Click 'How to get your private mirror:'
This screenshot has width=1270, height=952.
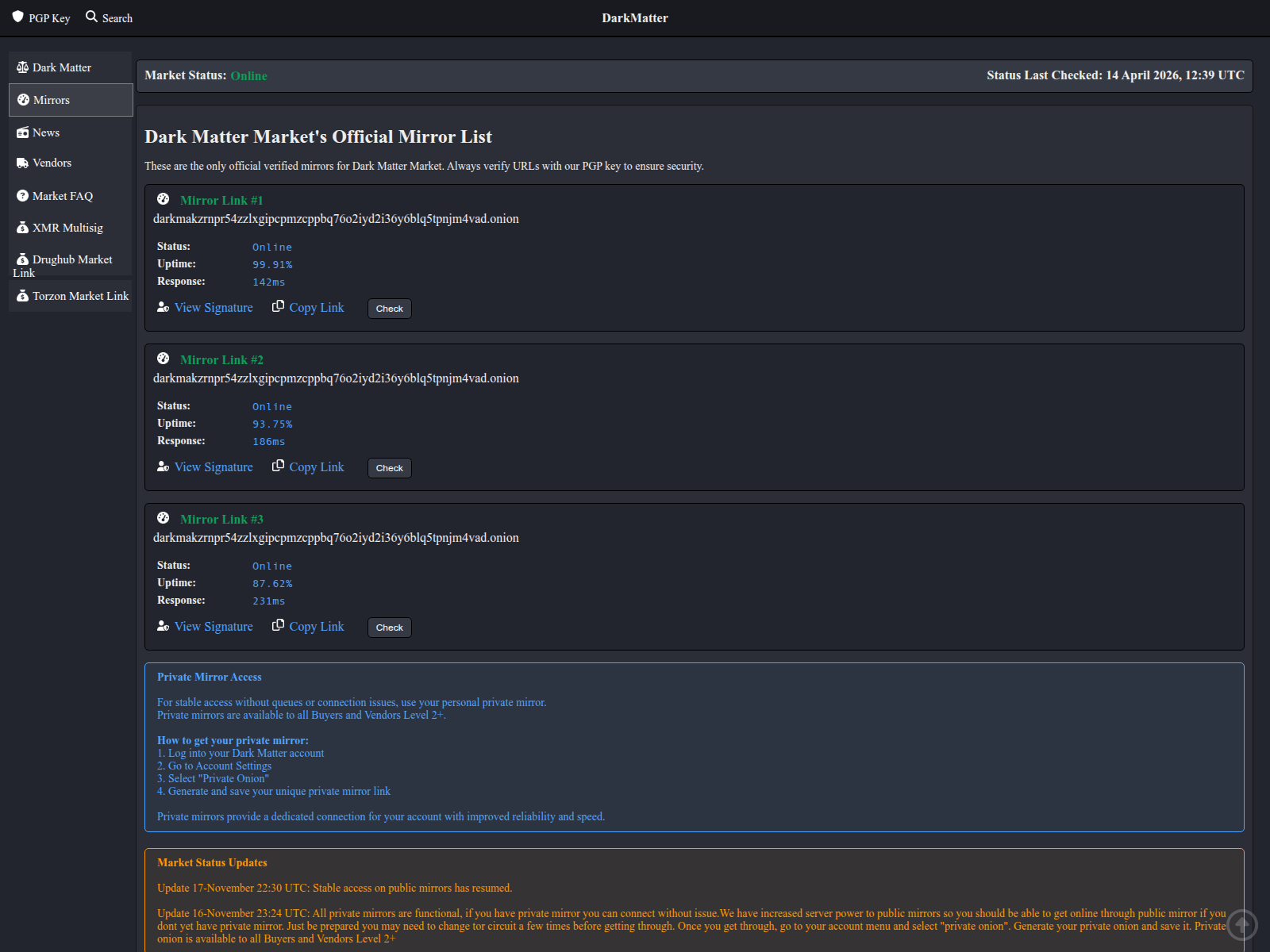coord(233,740)
